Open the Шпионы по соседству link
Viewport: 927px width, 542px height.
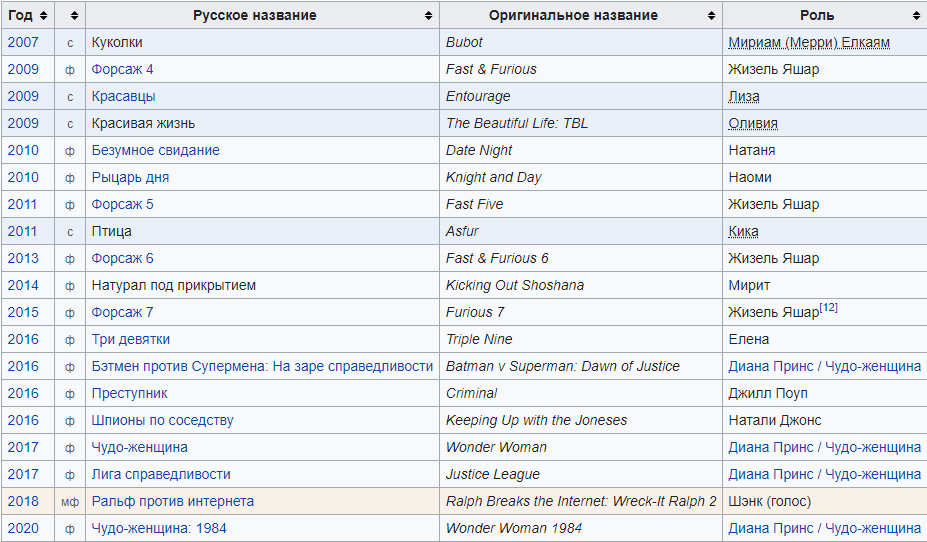pyautogui.click(x=163, y=420)
